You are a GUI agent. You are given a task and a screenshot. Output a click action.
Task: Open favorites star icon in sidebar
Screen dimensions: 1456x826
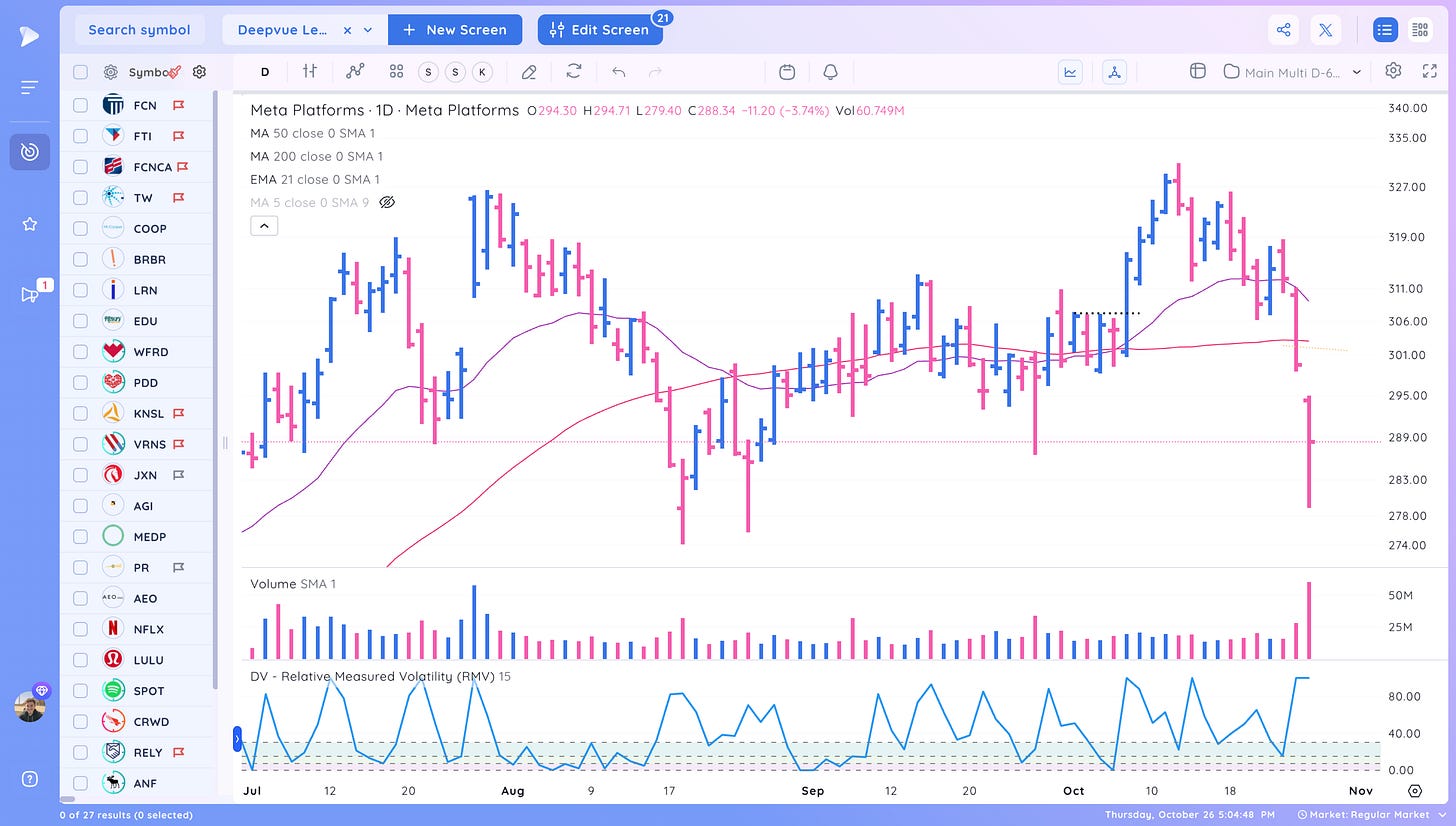[29, 224]
